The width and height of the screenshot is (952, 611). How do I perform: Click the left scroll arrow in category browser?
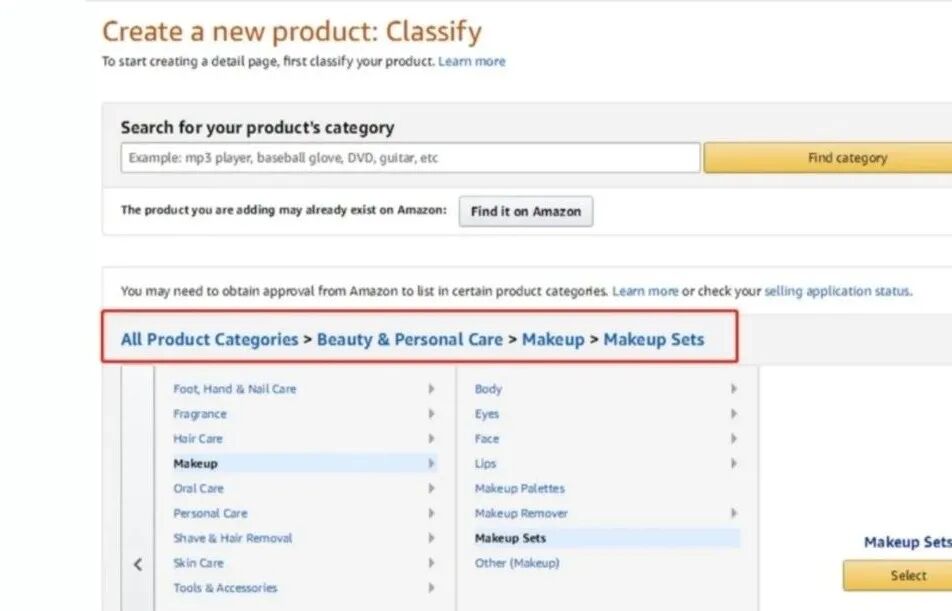138,564
